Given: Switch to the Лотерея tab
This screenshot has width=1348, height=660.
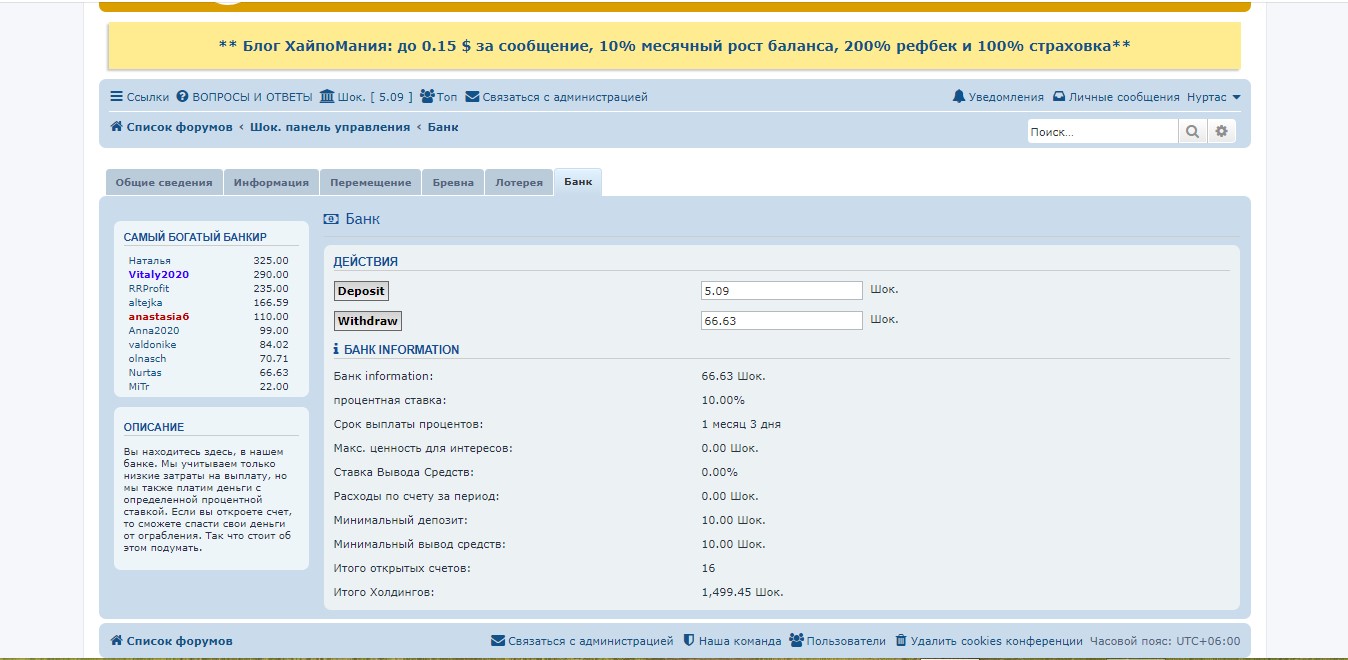Looking at the screenshot, I should (519, 183).
